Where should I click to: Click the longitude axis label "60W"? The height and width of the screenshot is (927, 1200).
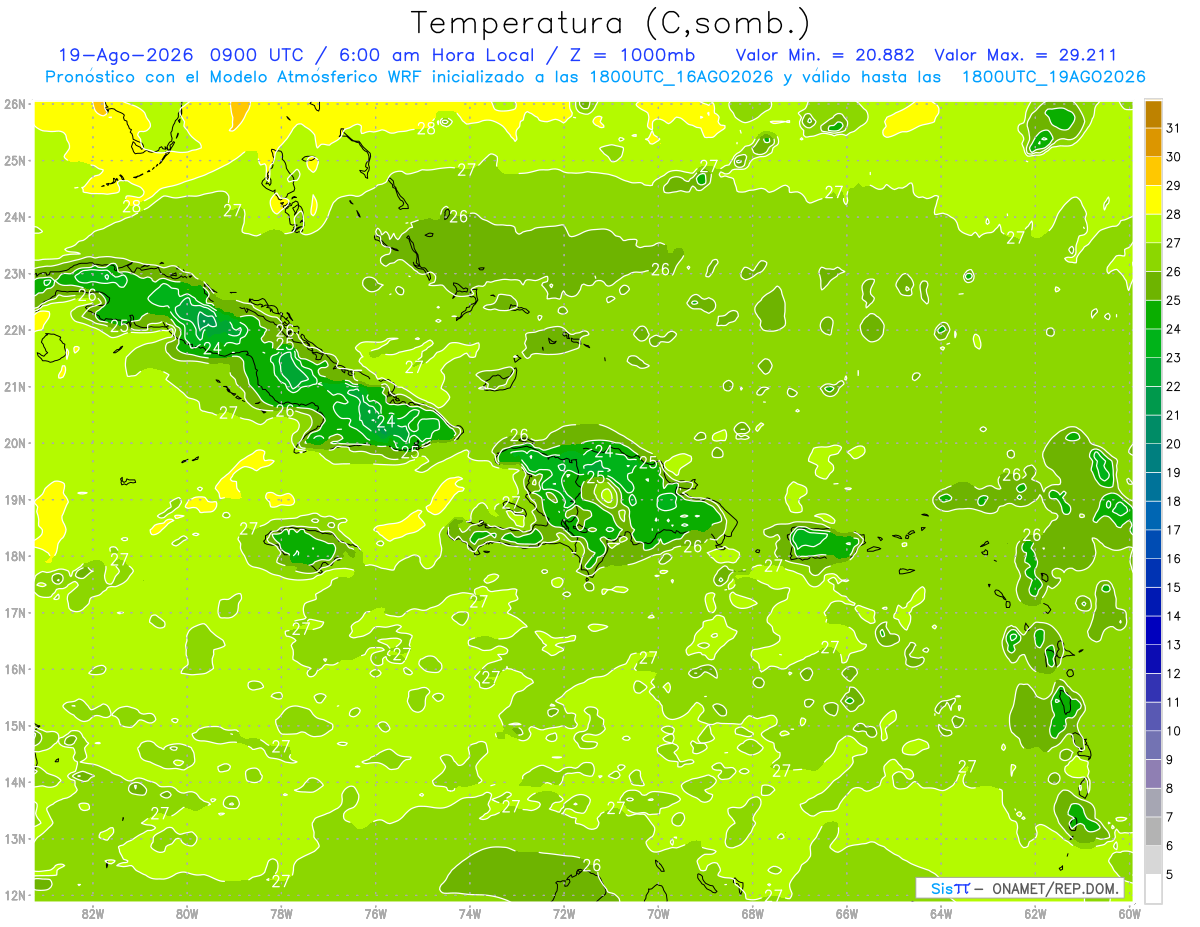click(1129, 913)
